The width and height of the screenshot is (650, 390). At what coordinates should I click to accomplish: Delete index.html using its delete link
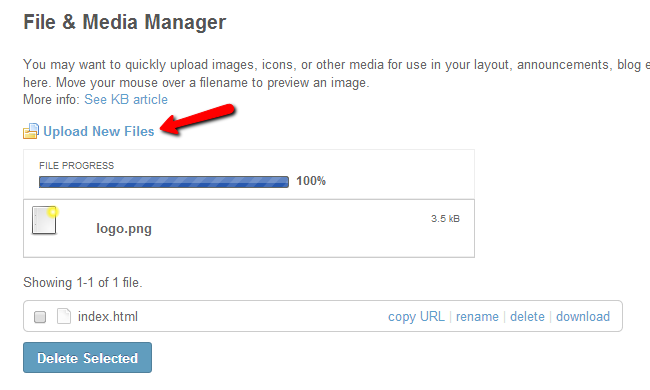[527, 317]
